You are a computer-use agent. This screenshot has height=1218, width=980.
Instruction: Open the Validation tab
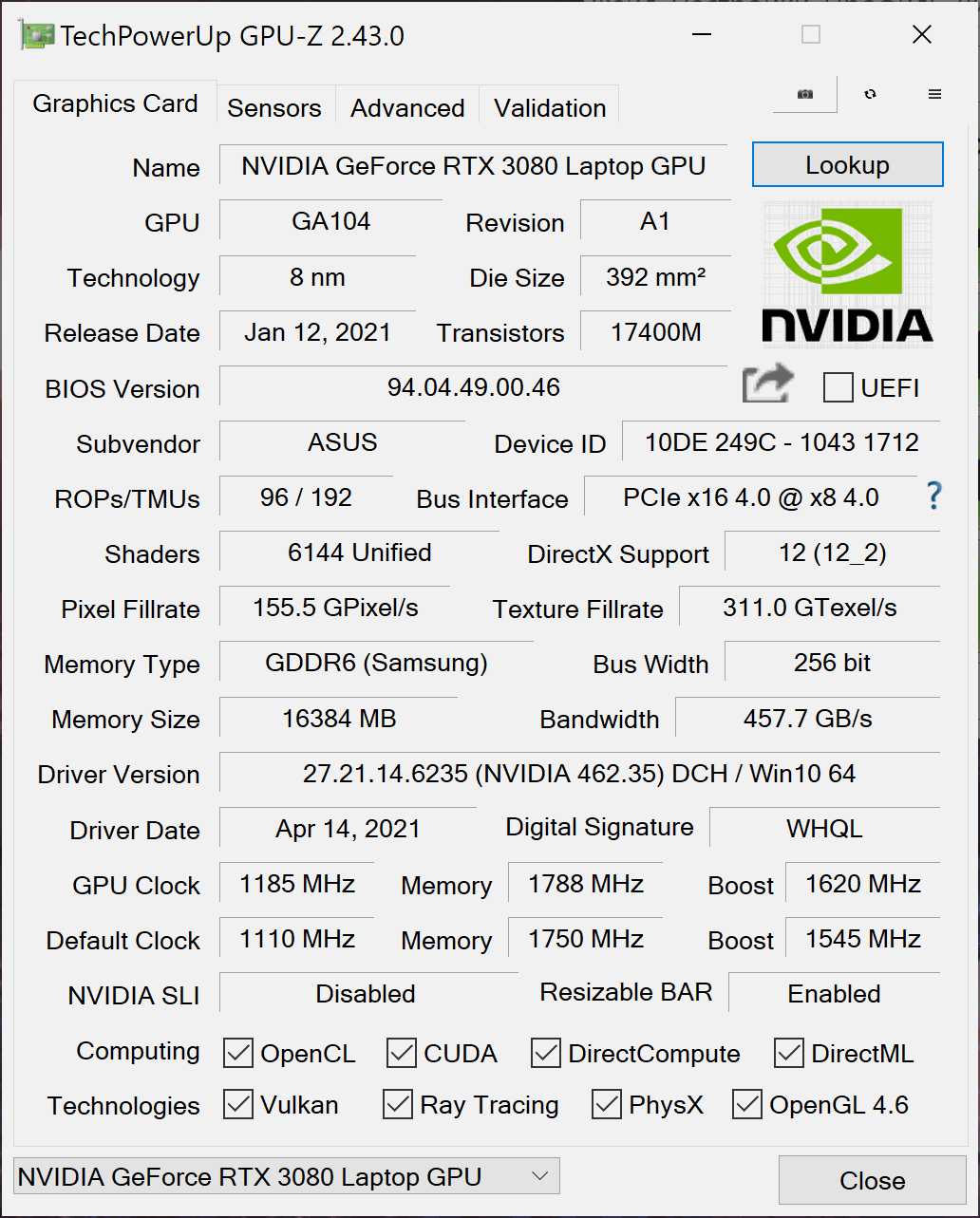coord(550,107)
